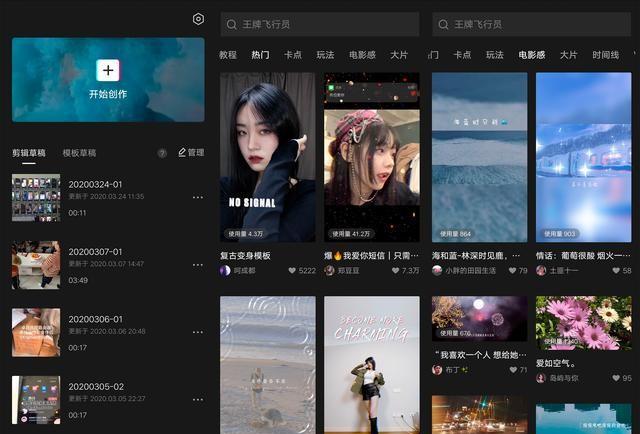This screenshot has height=434, width=640.
Task: Open more options for draft 20200305-02
Action: click(197, 400)
